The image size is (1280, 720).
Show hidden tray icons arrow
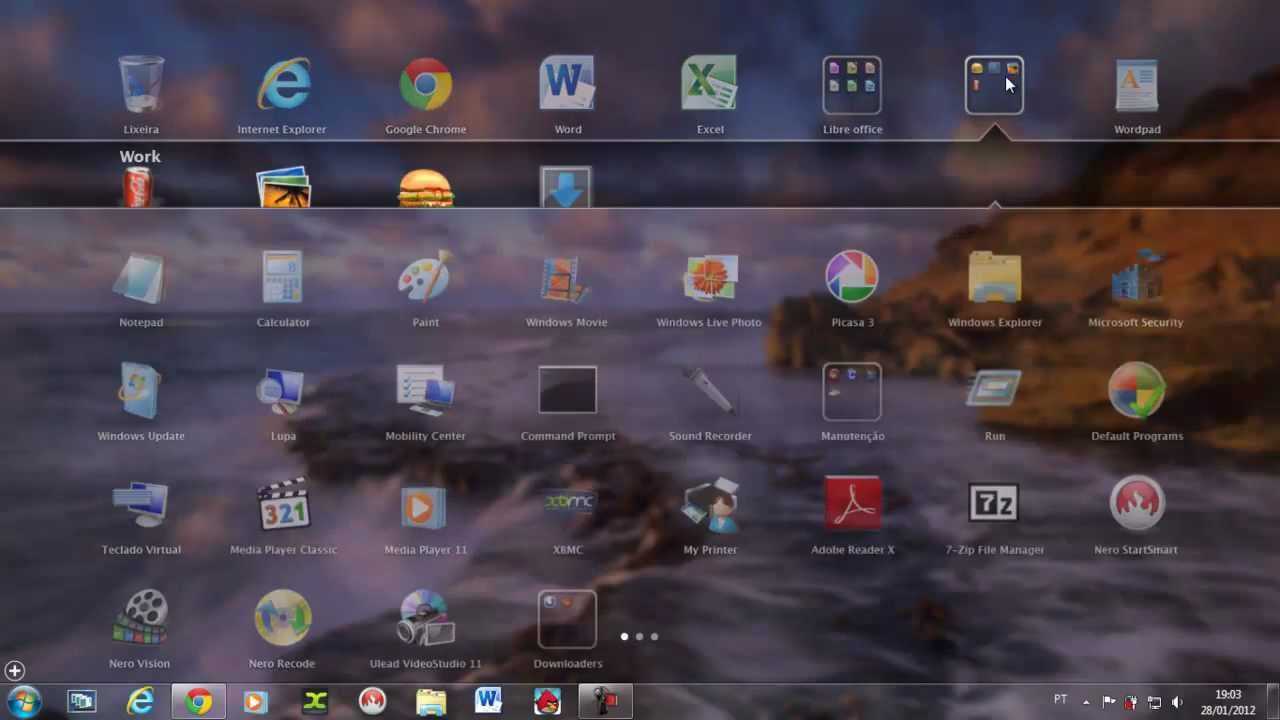click(x=1086, y=702)
